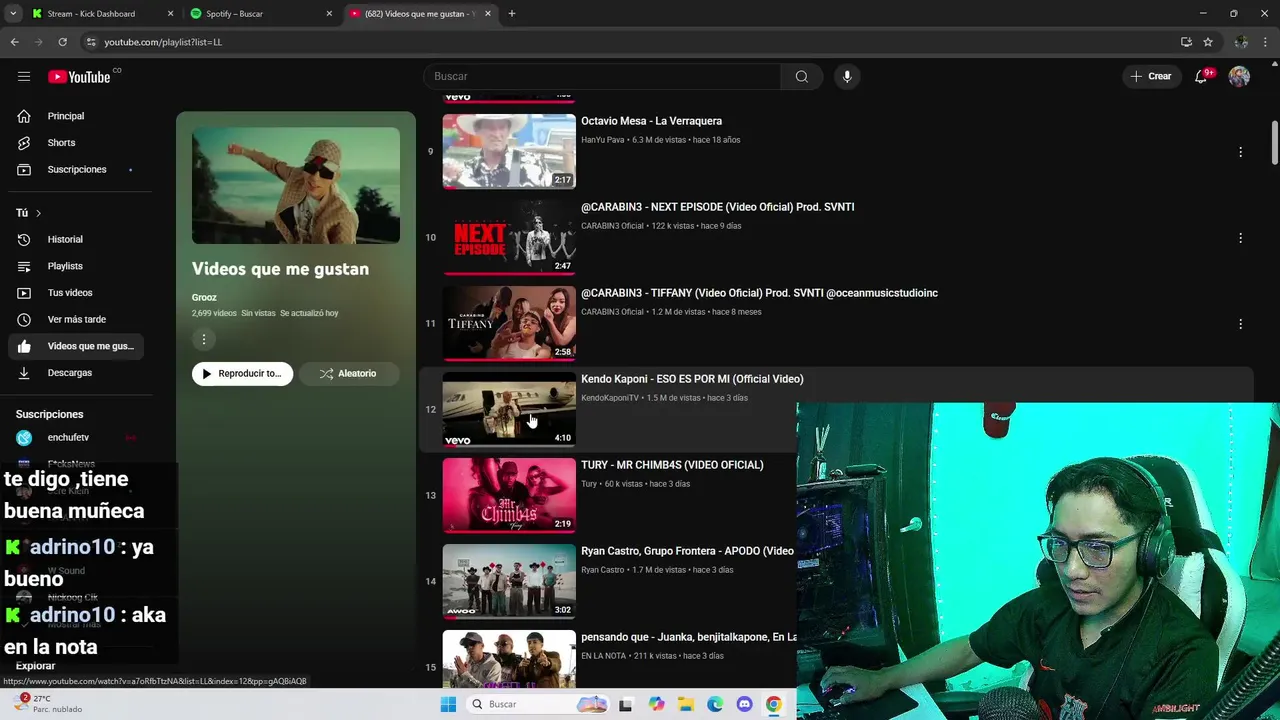Click the playlist cover thumbnail
Viewport: 1280px width, 720px height.
tap(296, 185)
